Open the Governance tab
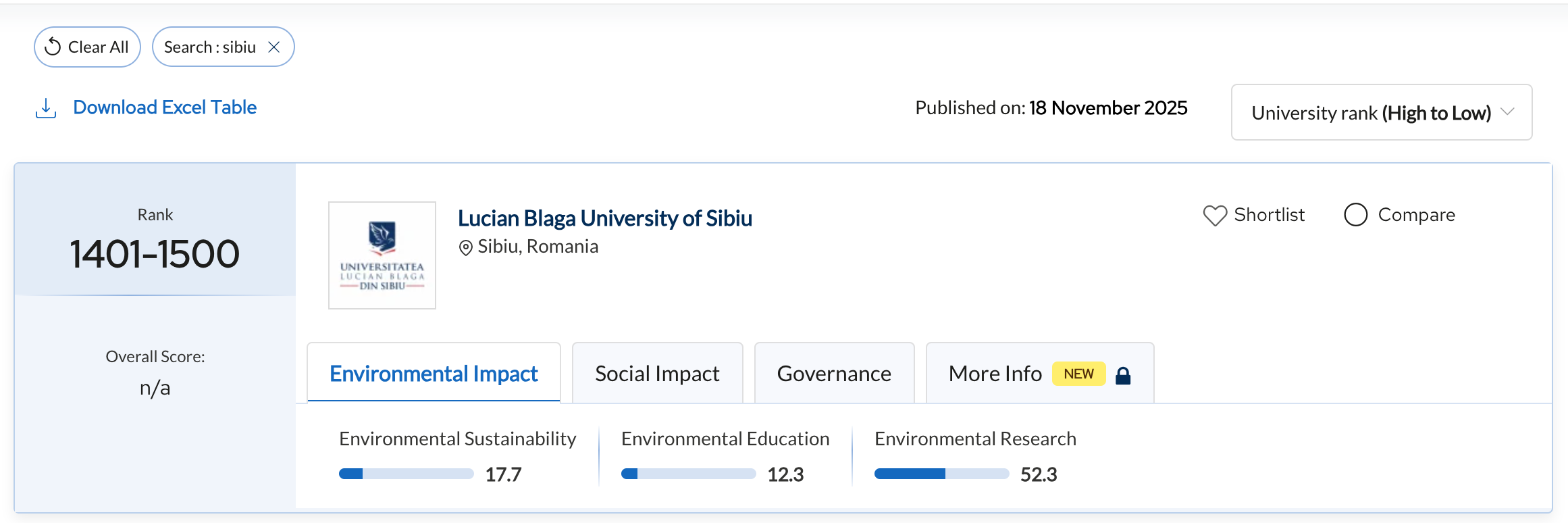This screenshot has height=523, width=1568. [834, 374]
